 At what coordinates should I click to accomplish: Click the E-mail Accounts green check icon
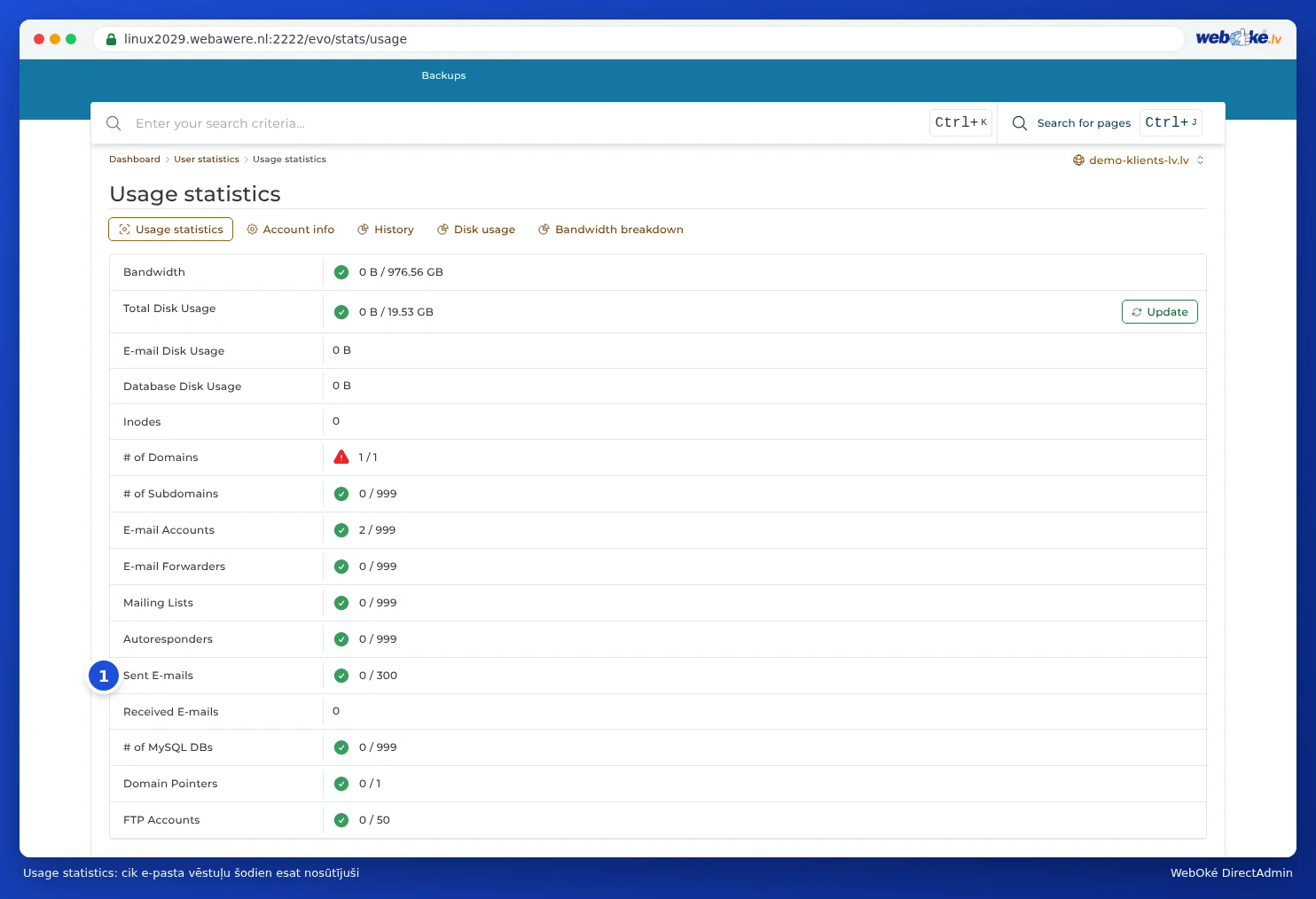point(341,530)
